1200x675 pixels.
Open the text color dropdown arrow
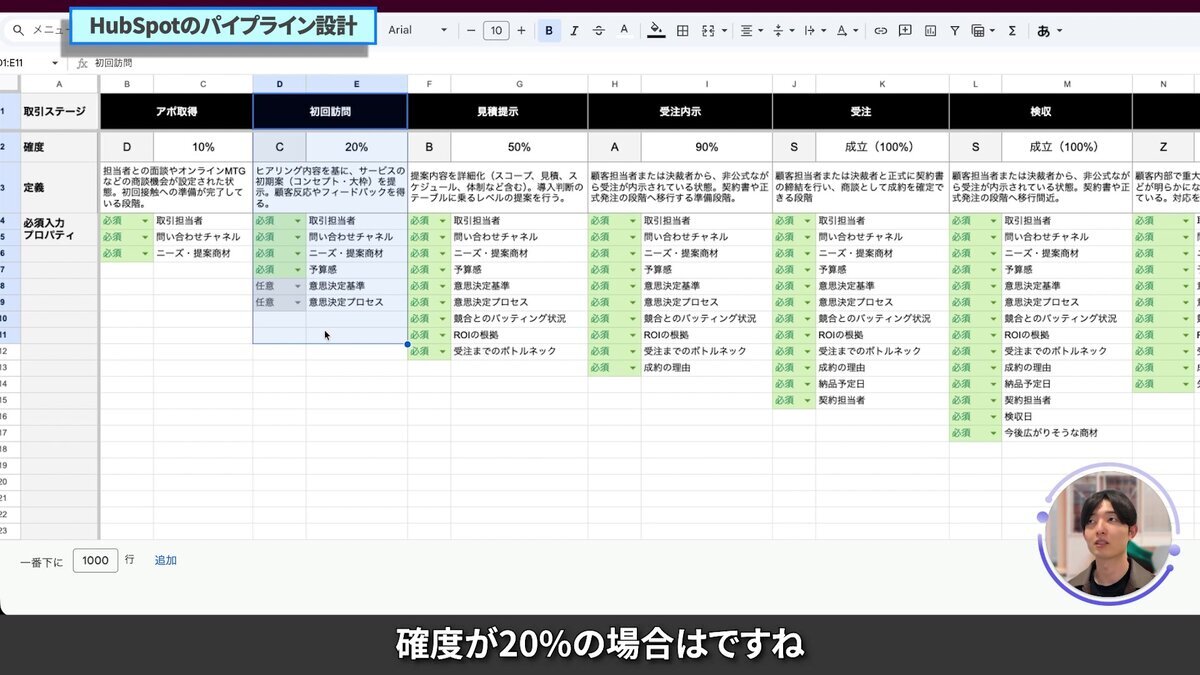pos(856,30)
